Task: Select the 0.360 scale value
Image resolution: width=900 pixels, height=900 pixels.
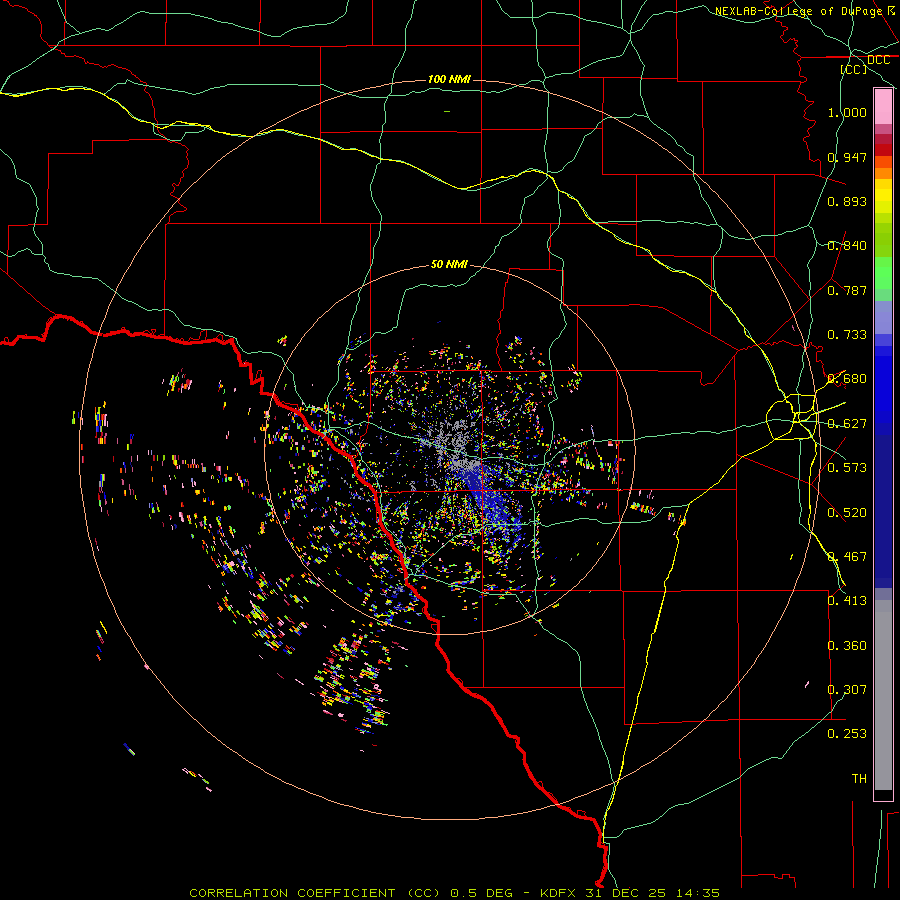Action: pyautogui.click(x=847, y=646)
